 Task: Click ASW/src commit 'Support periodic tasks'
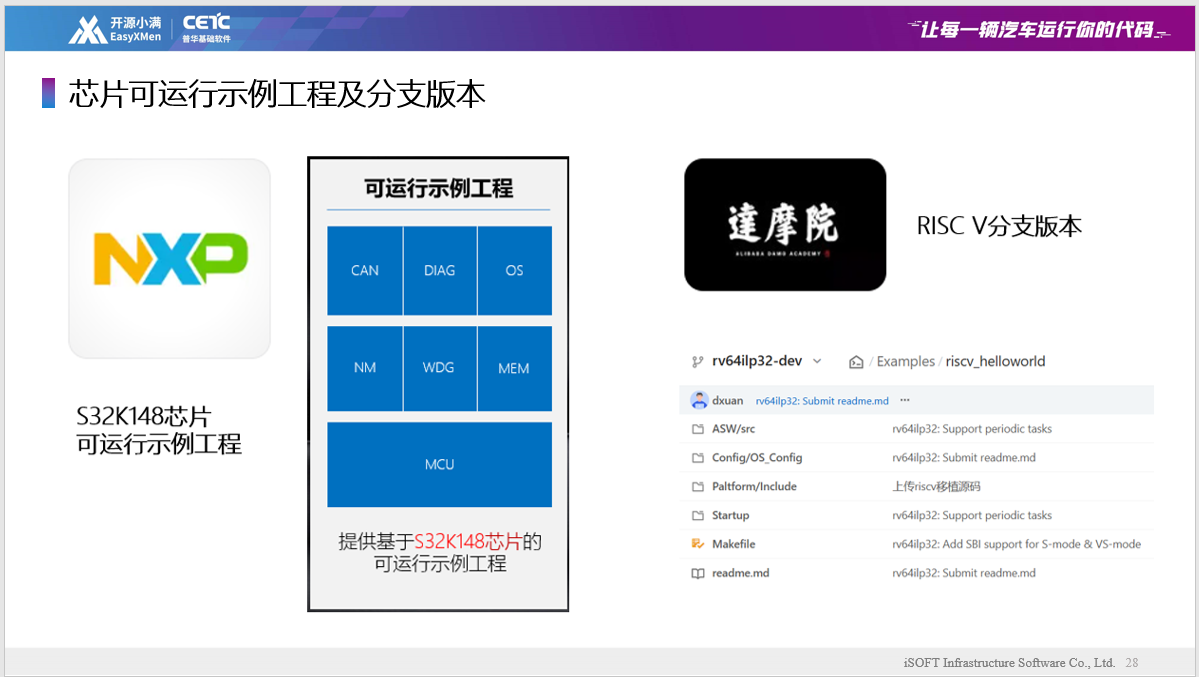pos(972,429)
